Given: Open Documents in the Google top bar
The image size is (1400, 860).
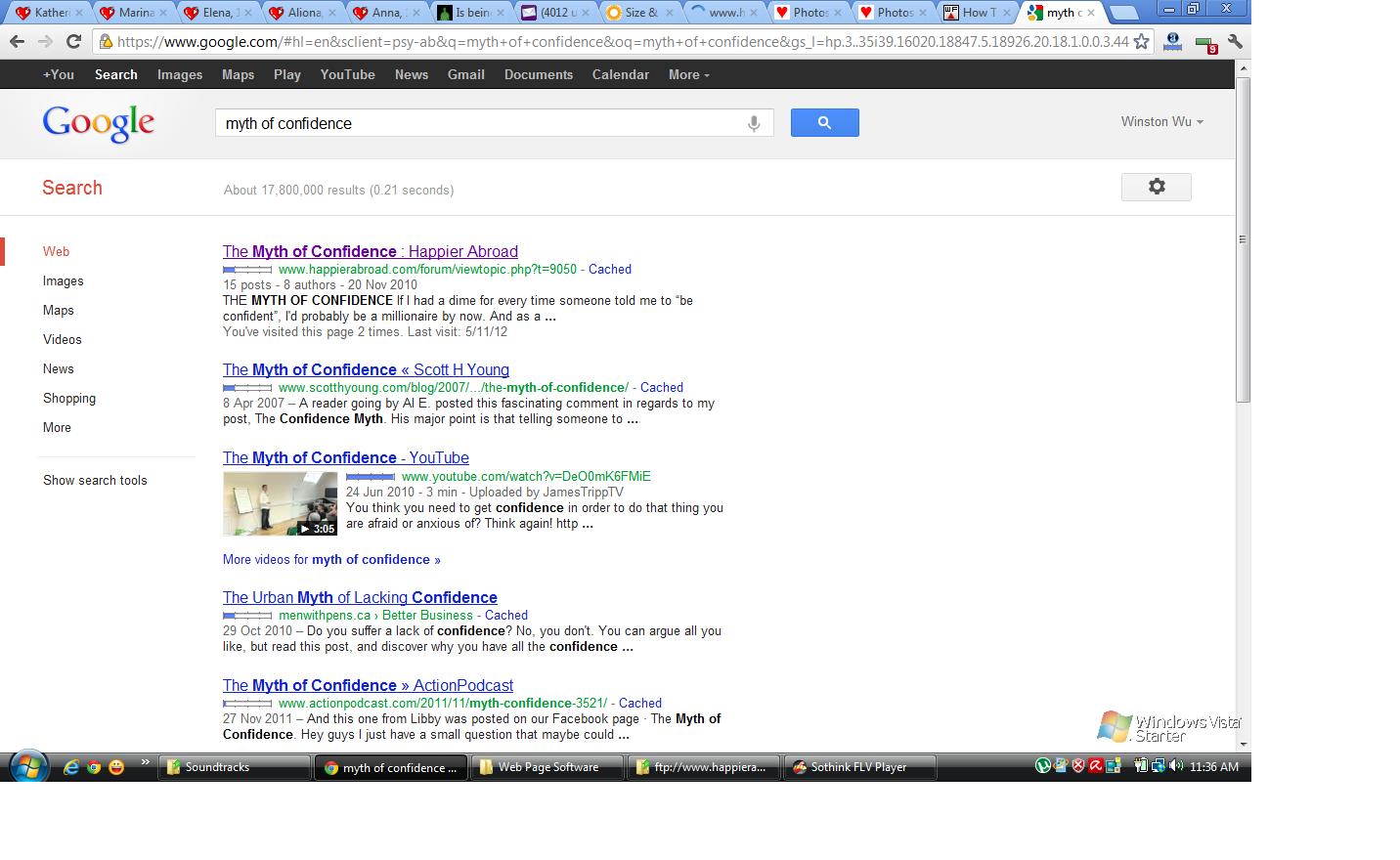Looking at the screenshot, I should click(x=539, y=74).
